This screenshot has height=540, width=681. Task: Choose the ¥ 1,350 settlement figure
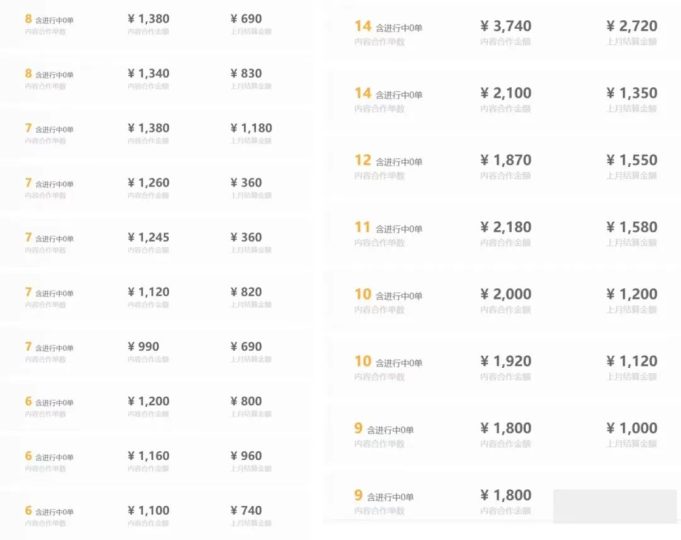pos(631,93)
